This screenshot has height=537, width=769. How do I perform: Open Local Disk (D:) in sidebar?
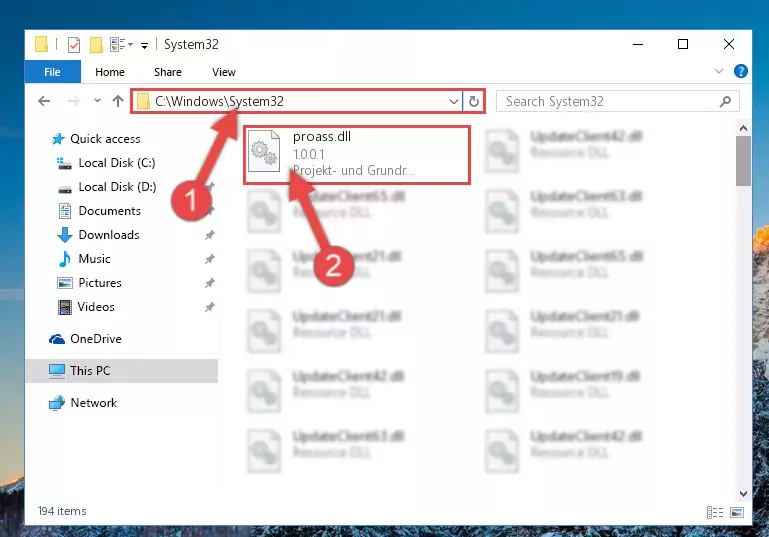(117, 187)
